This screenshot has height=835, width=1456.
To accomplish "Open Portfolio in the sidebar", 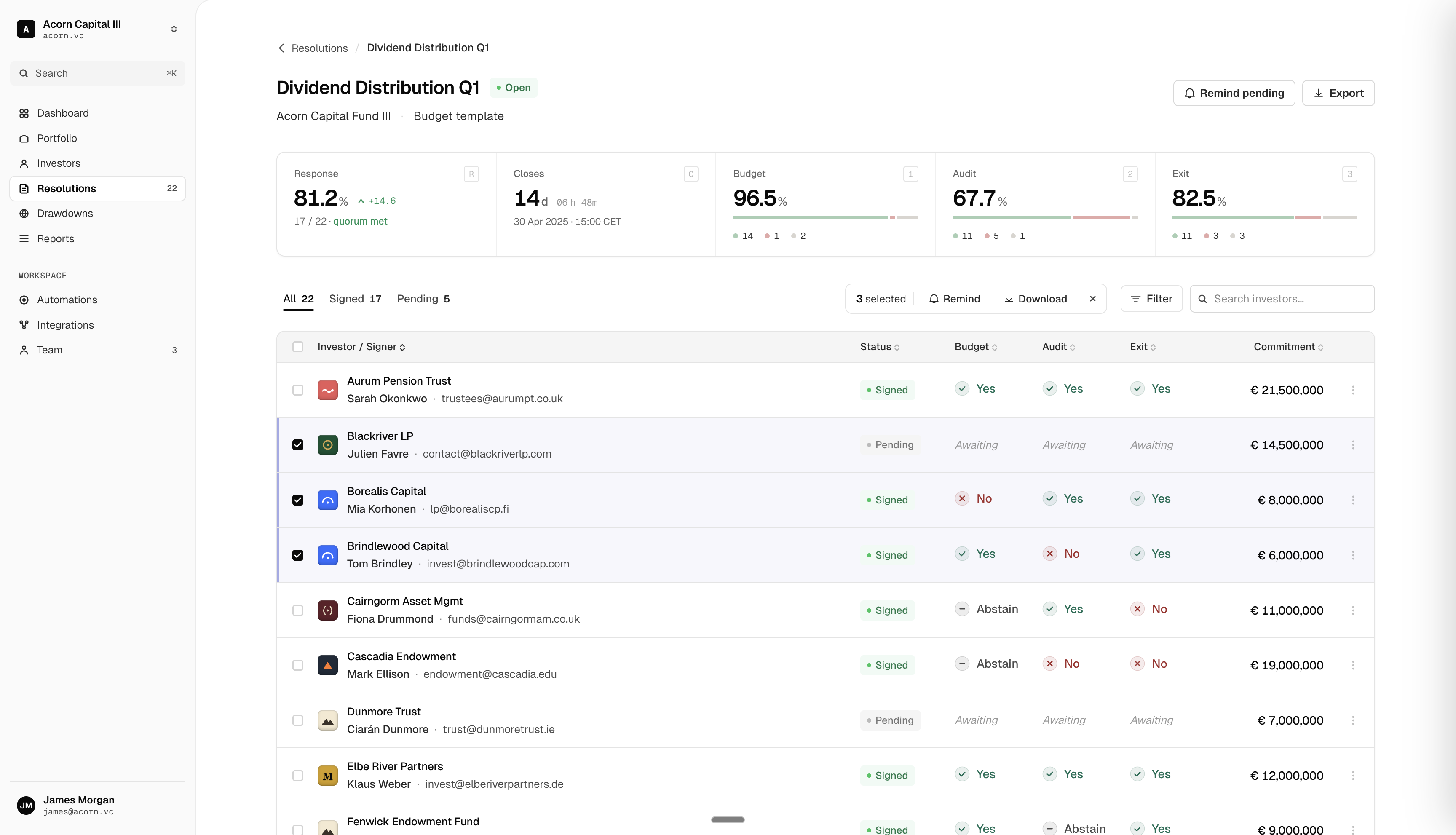I will 97,138.
